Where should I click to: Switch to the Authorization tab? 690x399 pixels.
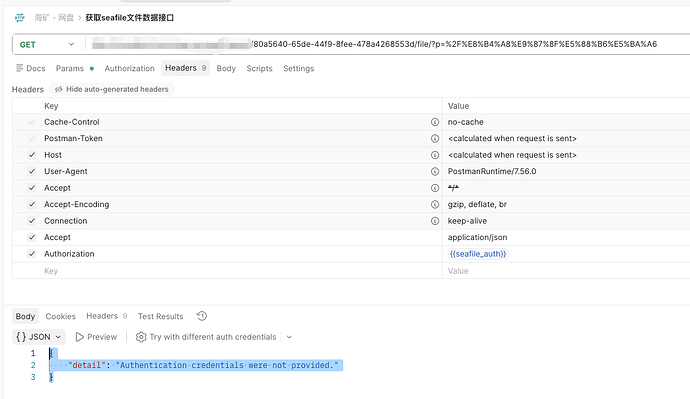129,68
